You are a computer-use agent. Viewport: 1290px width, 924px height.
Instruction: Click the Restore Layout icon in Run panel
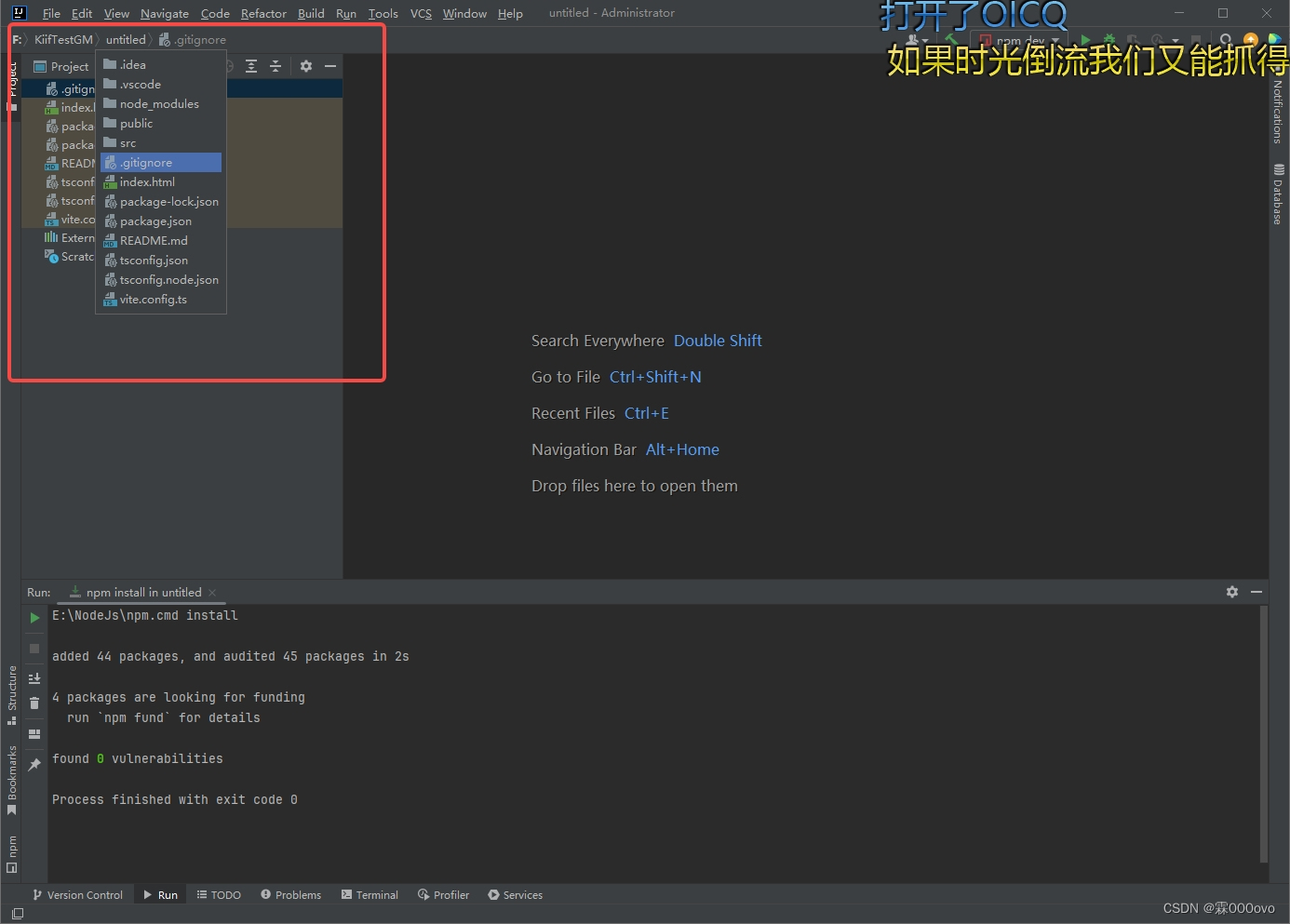pyautogui.click(x=34, y=734)
